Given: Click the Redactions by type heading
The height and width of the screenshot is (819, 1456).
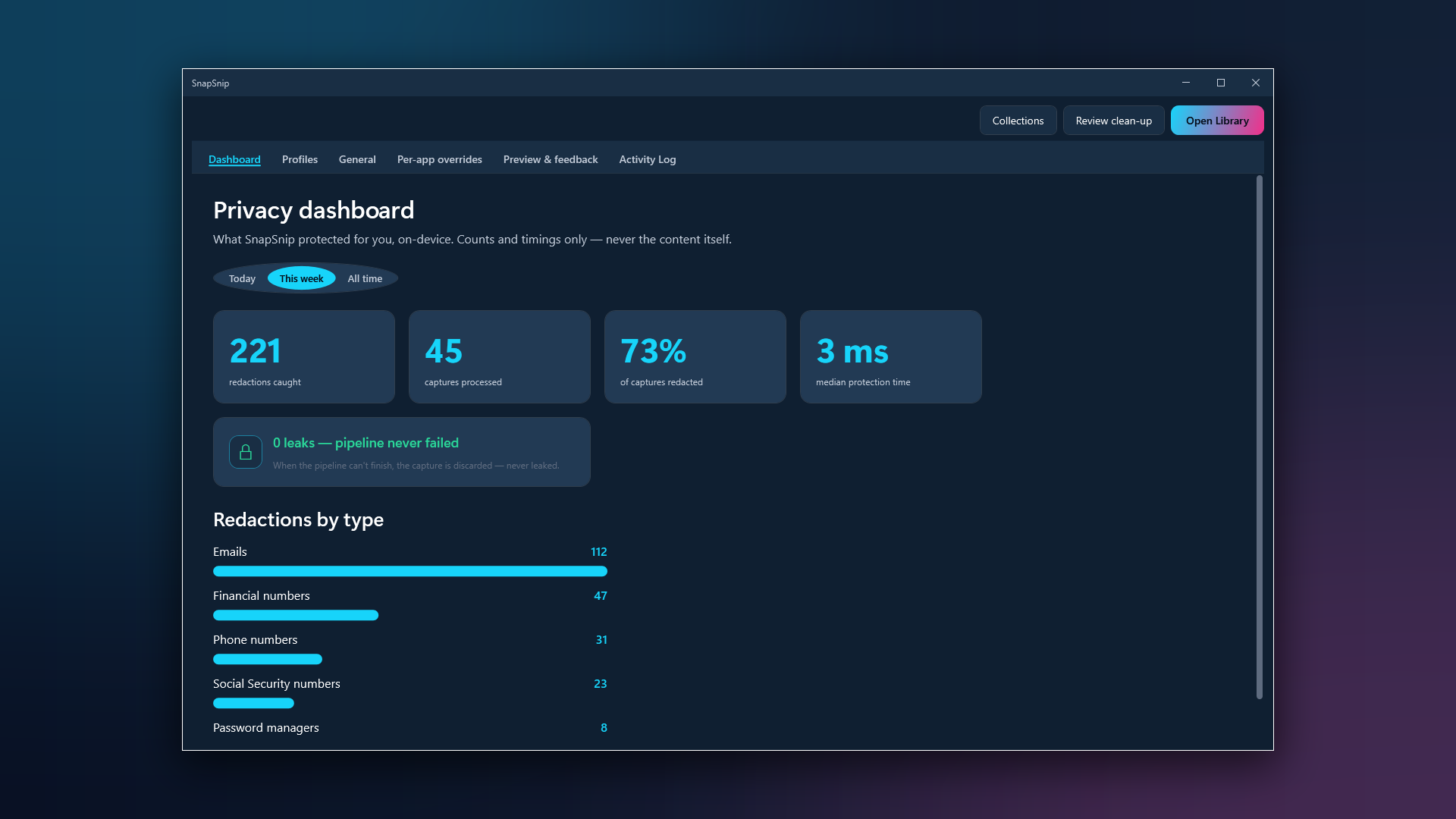Looking at the screenshot, I should pyautogui.click(x=298, y=519).
